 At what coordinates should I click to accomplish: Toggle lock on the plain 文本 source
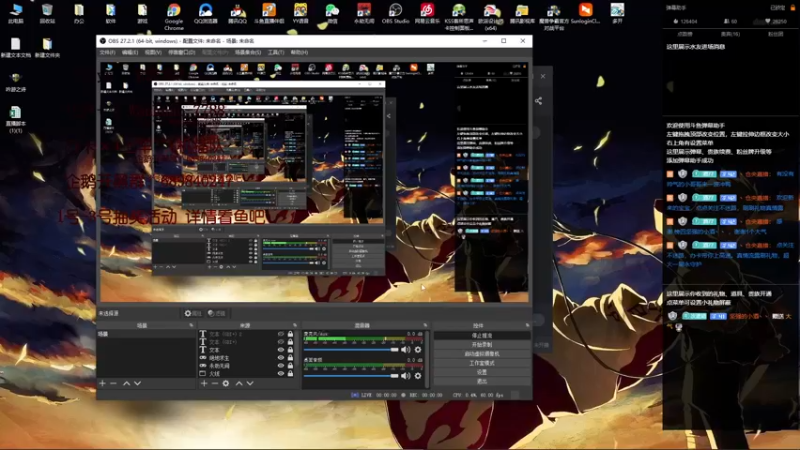[x=290, y=350]
